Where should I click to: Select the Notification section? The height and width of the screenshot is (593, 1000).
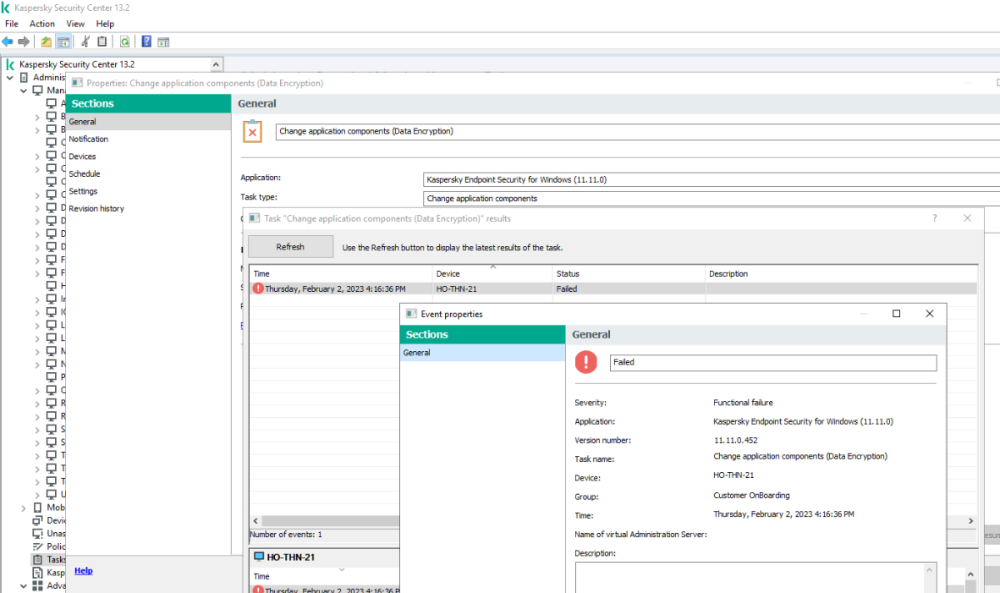point(88,139)
